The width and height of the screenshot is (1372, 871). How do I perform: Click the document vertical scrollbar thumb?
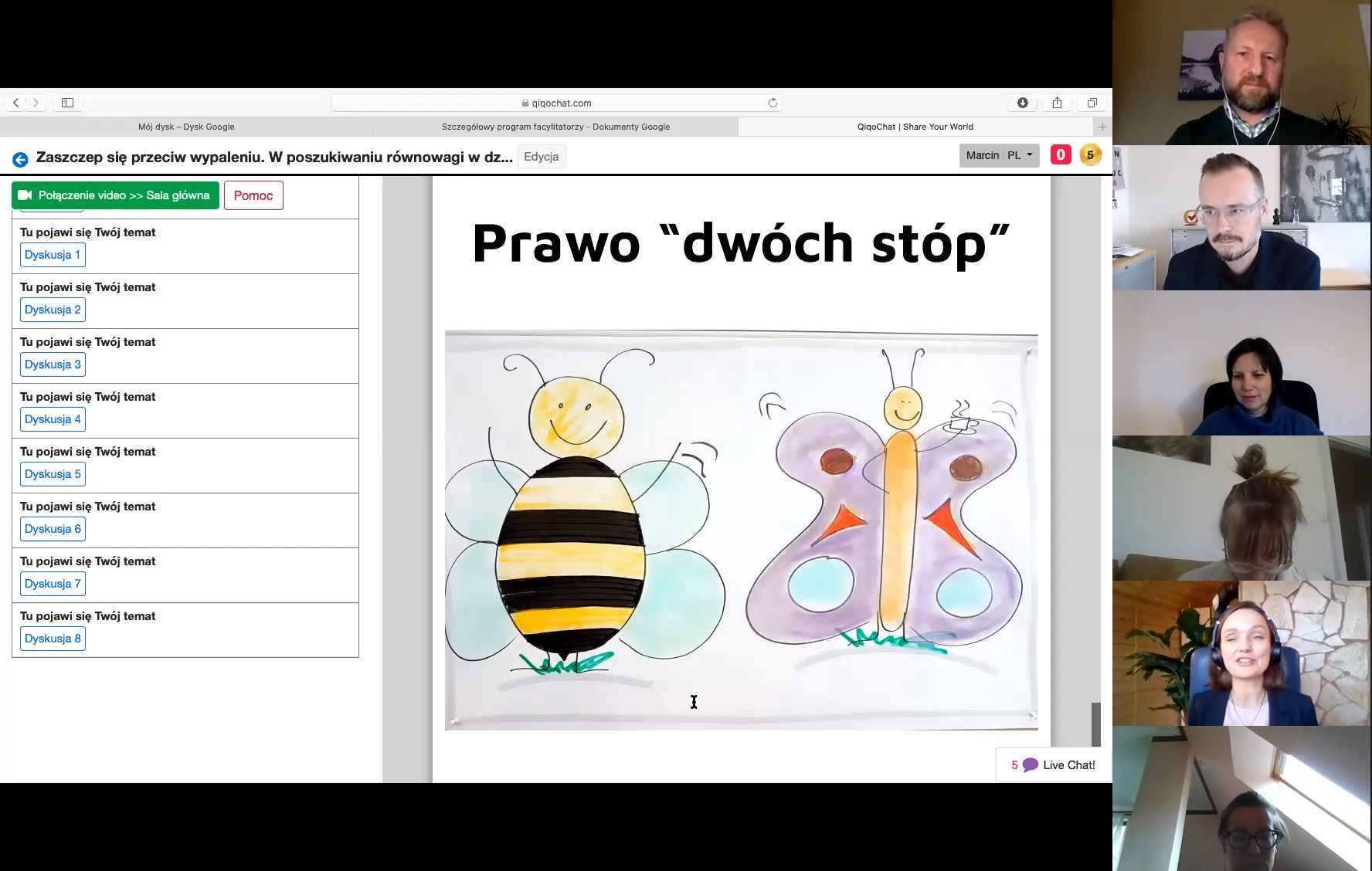[1095, 724]
